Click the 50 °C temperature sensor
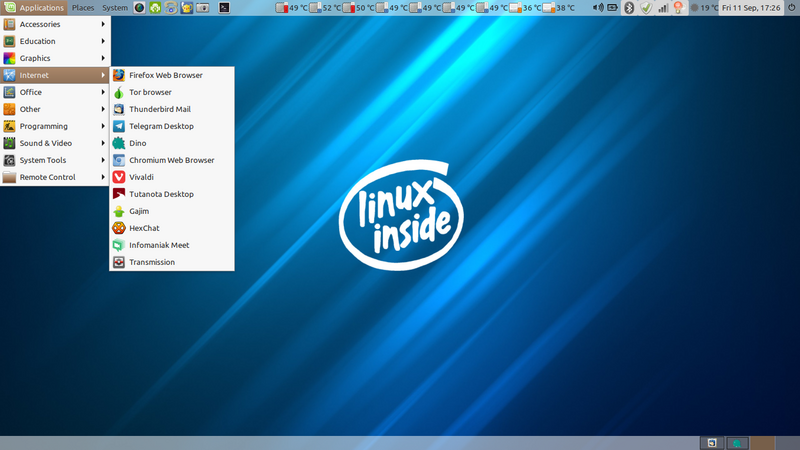 click(x=358, y=8)
